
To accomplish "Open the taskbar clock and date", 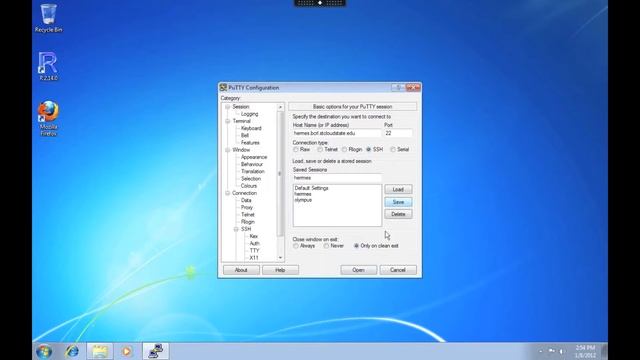I will (585, 351).
